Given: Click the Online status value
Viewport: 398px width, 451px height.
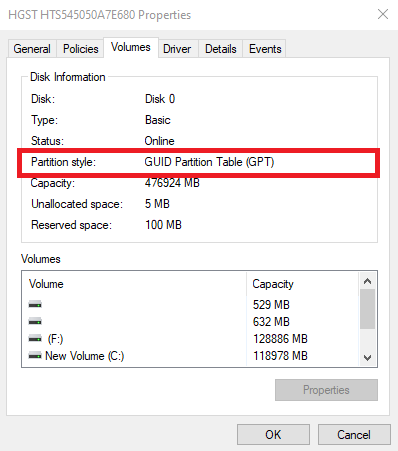Looking at the screenshot, I should click(x=159, y=141).
